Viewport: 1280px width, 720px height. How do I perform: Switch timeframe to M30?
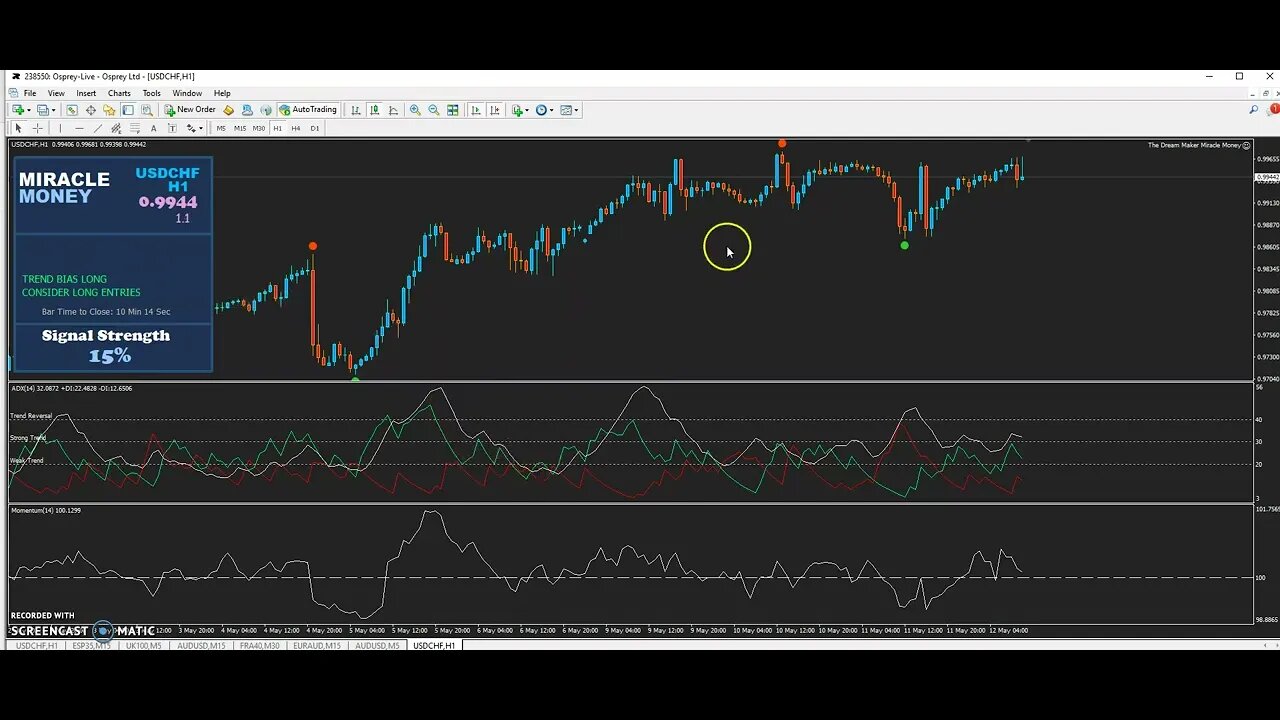point(259,128)
